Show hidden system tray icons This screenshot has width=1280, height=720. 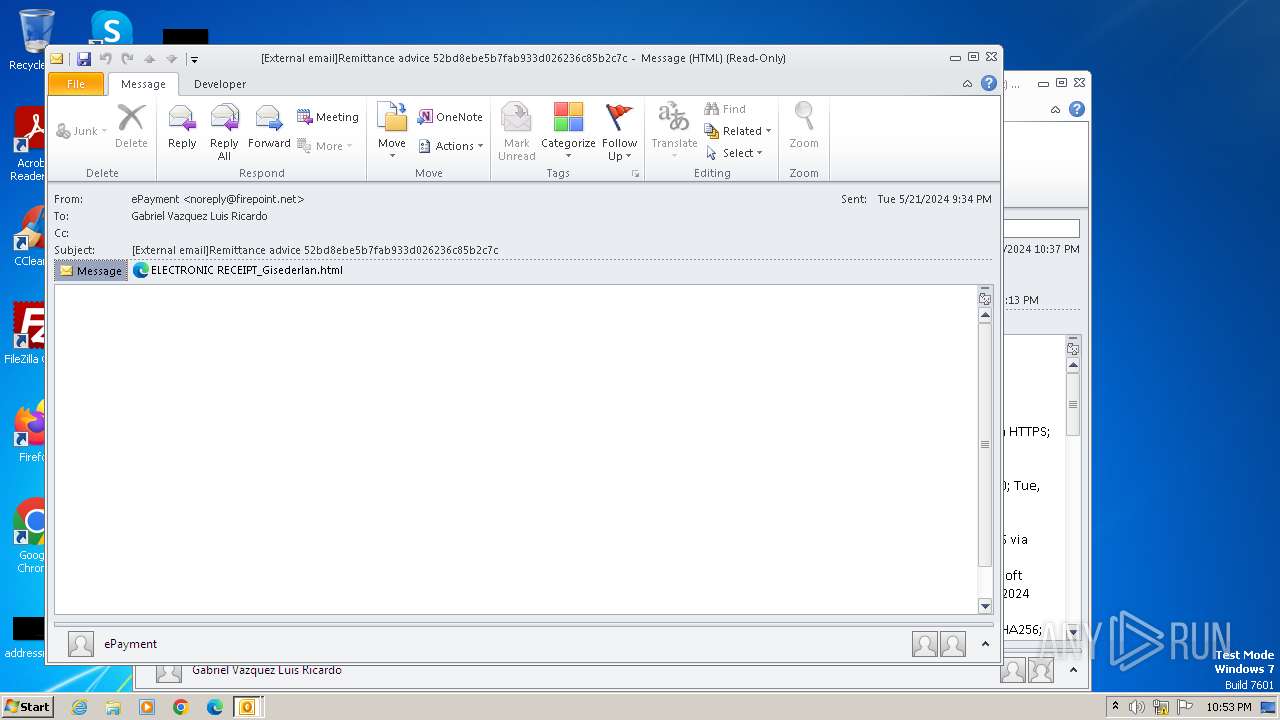click(1116, 706)
